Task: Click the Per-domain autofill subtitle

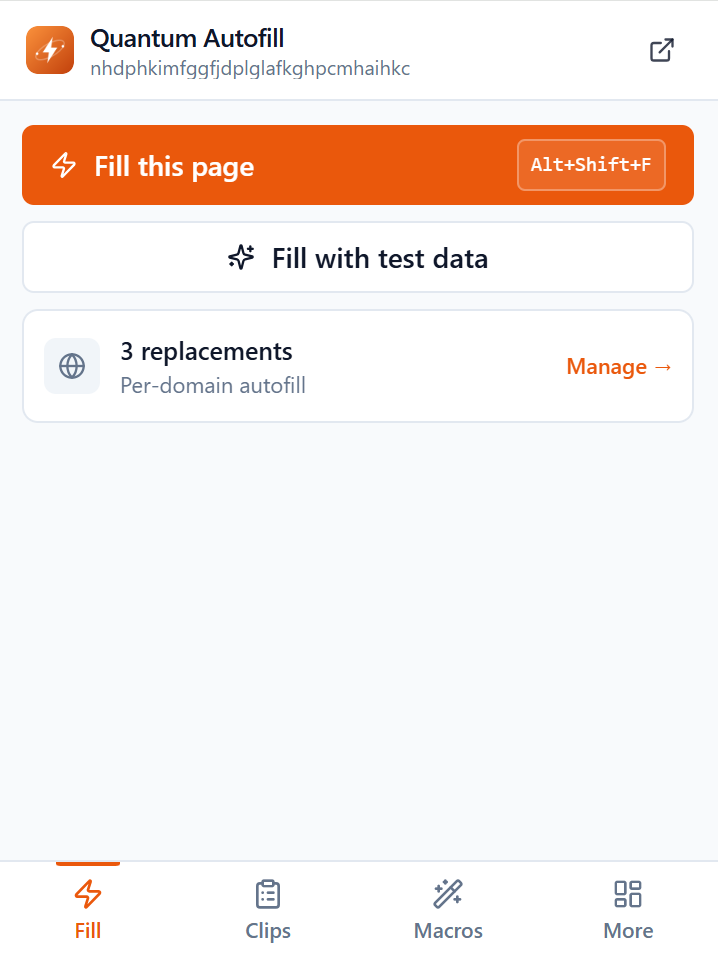Action: (x=213, y=385)
